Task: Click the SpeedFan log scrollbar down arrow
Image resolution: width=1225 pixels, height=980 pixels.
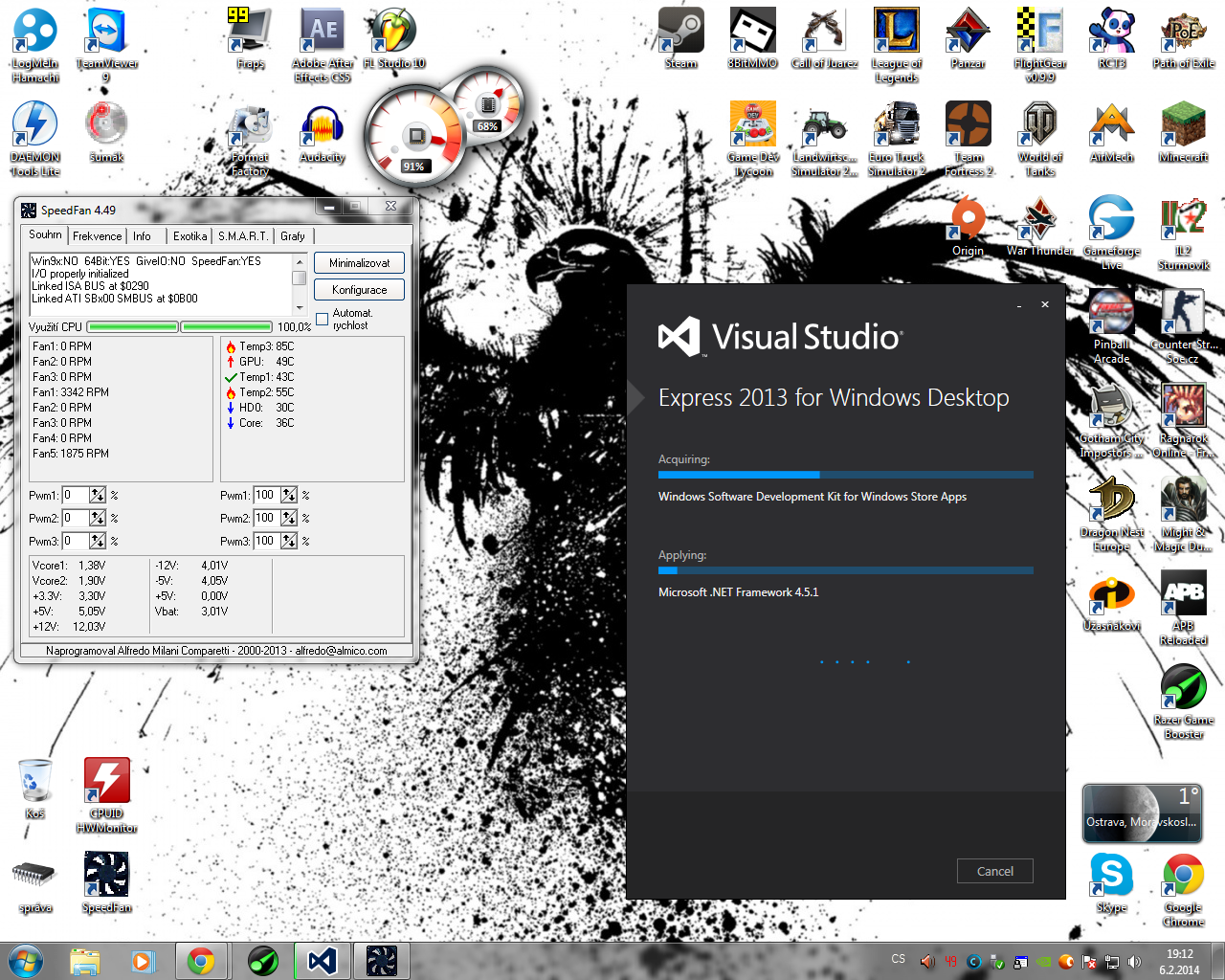Action: (300, 307)
